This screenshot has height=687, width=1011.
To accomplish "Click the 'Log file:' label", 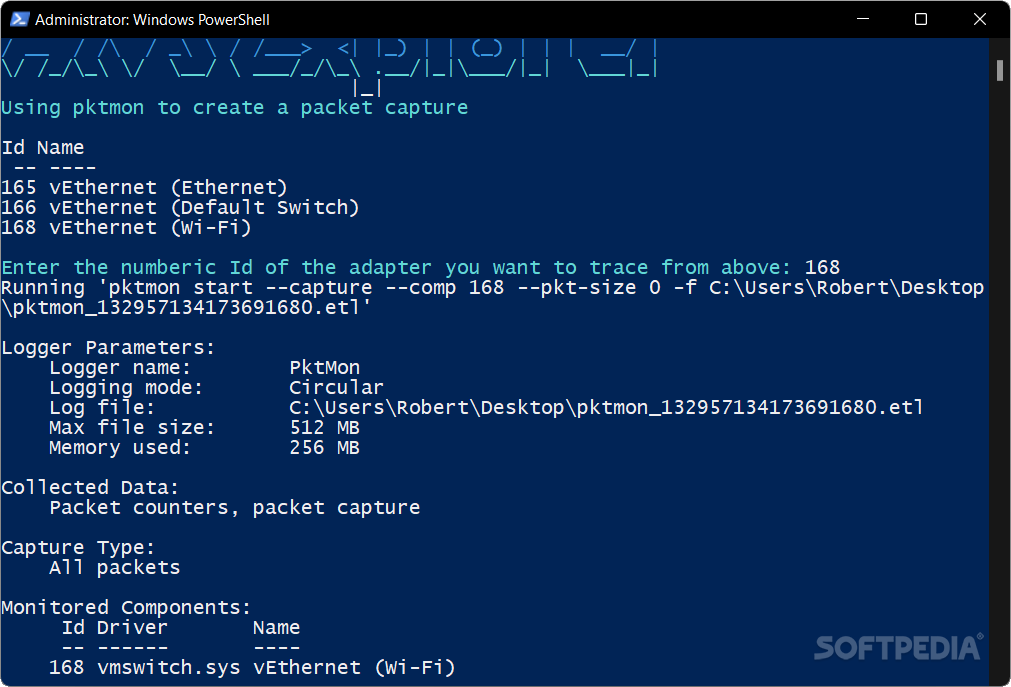I will (102, 408).
